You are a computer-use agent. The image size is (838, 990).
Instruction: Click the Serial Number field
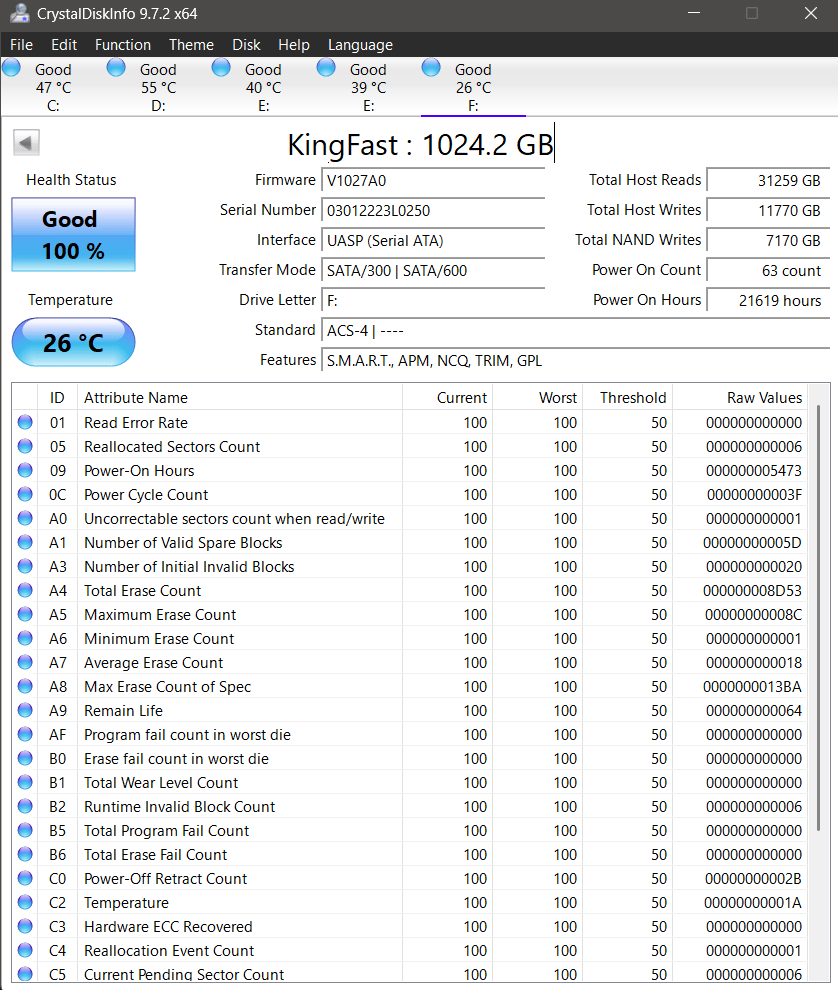pyautogui.click(x=433, y=210)
